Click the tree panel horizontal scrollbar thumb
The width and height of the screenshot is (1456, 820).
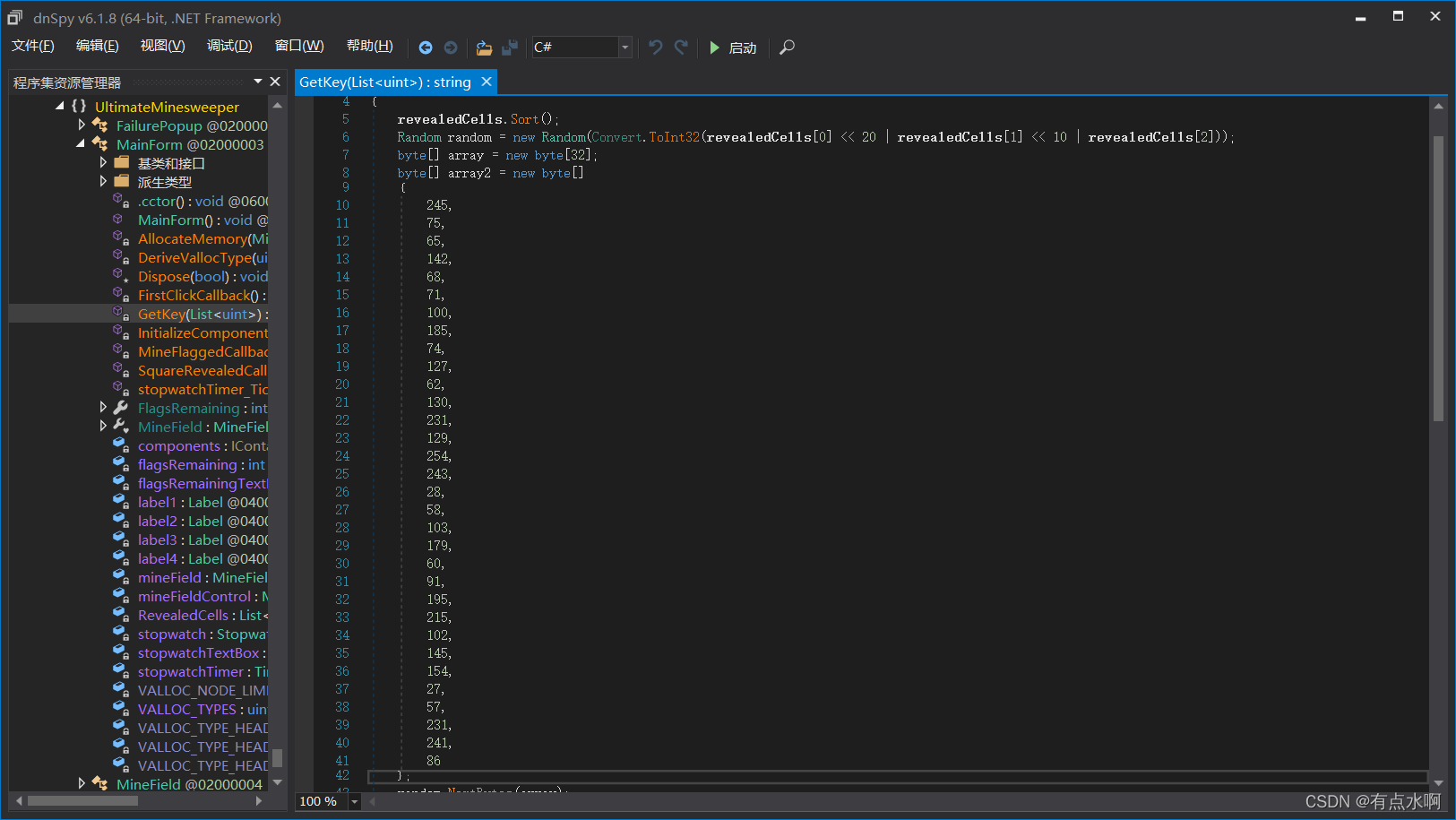coord(82,801)
